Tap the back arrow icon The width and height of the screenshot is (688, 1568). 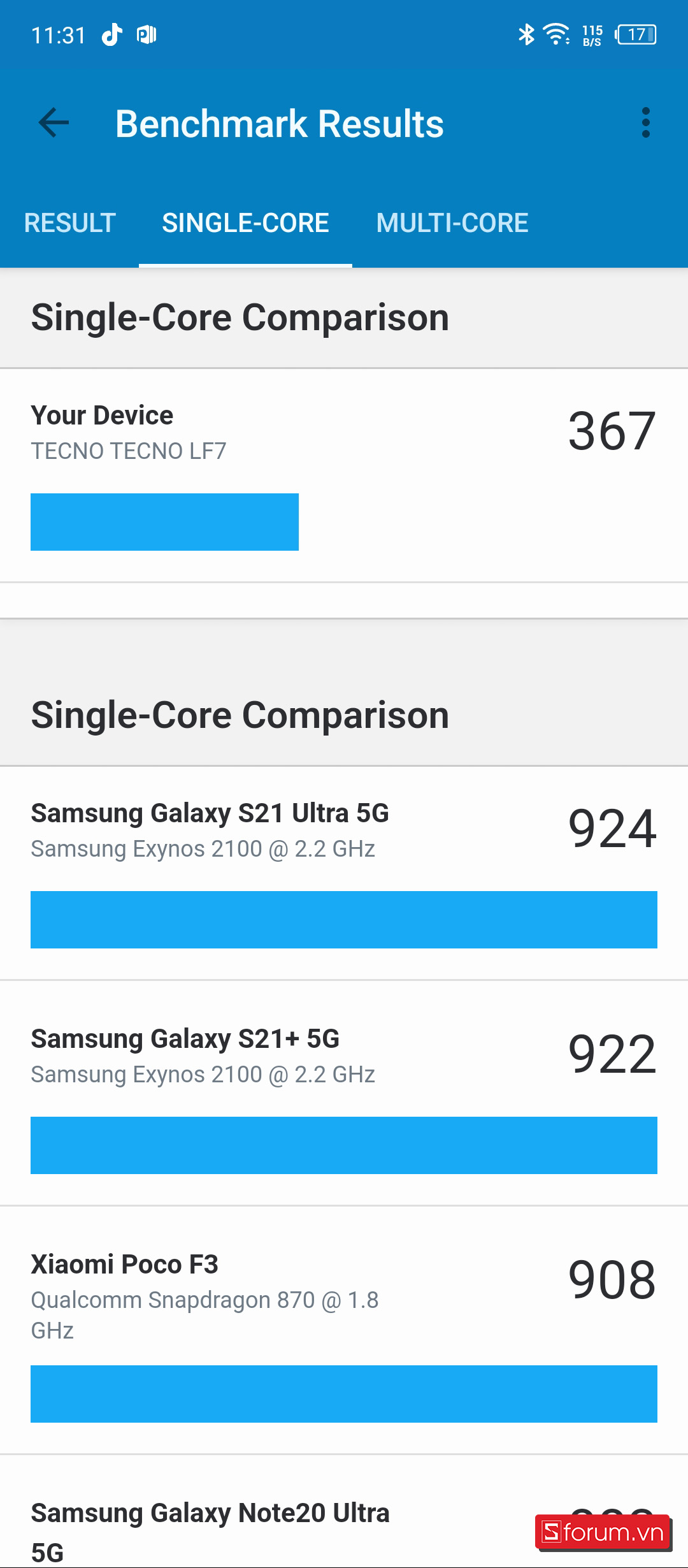click(54, 123)
